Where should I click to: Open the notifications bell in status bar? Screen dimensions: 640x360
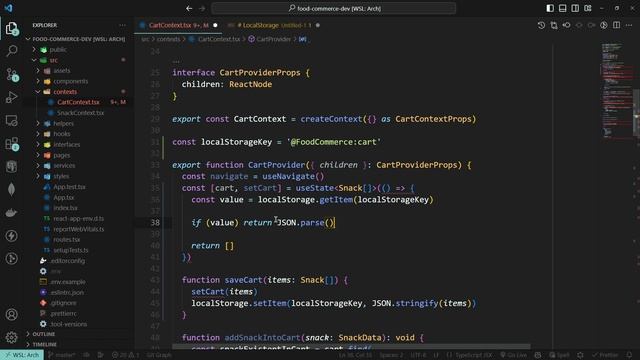(x=629, y=355)
